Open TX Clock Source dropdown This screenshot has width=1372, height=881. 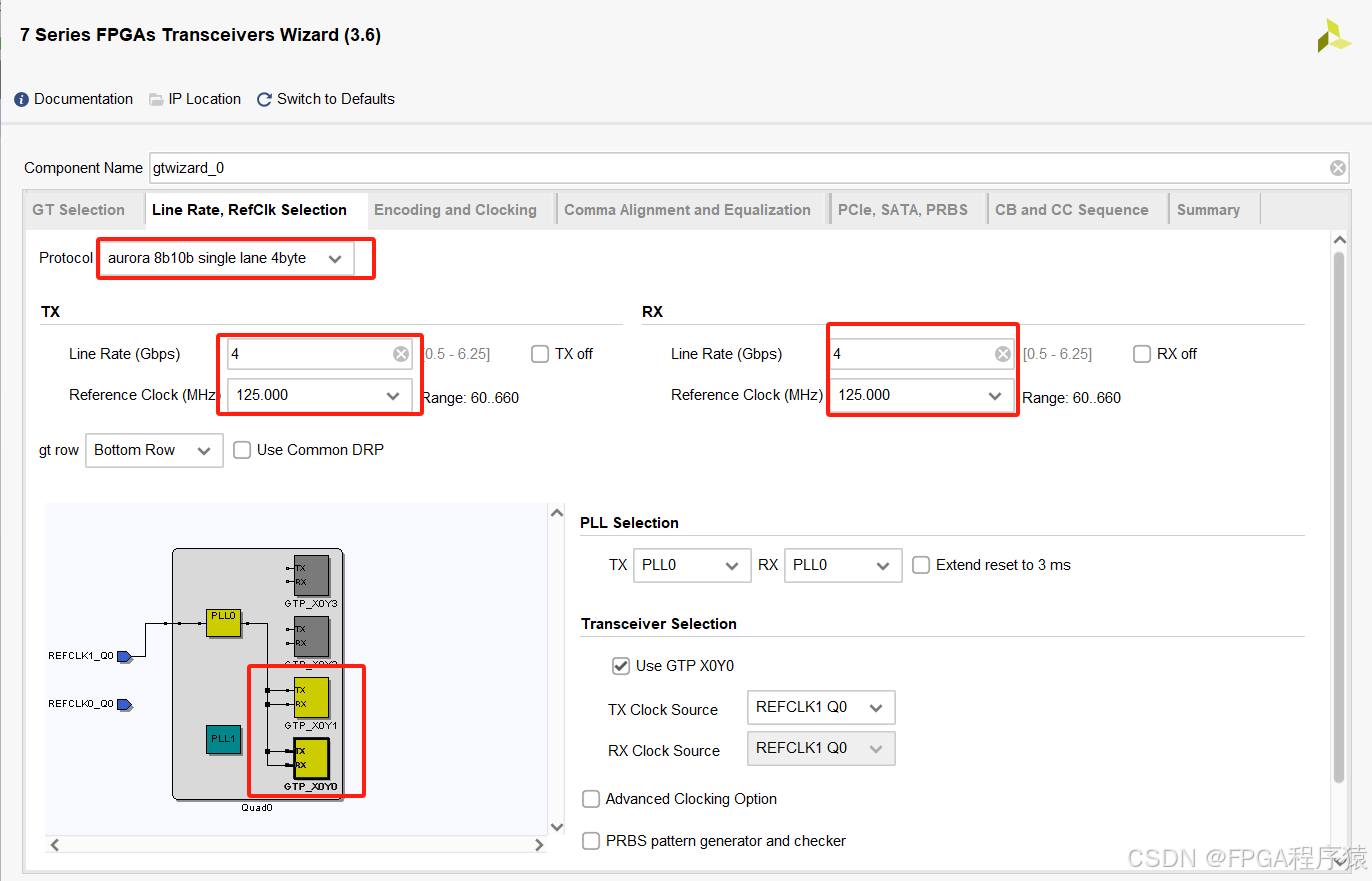821,707
